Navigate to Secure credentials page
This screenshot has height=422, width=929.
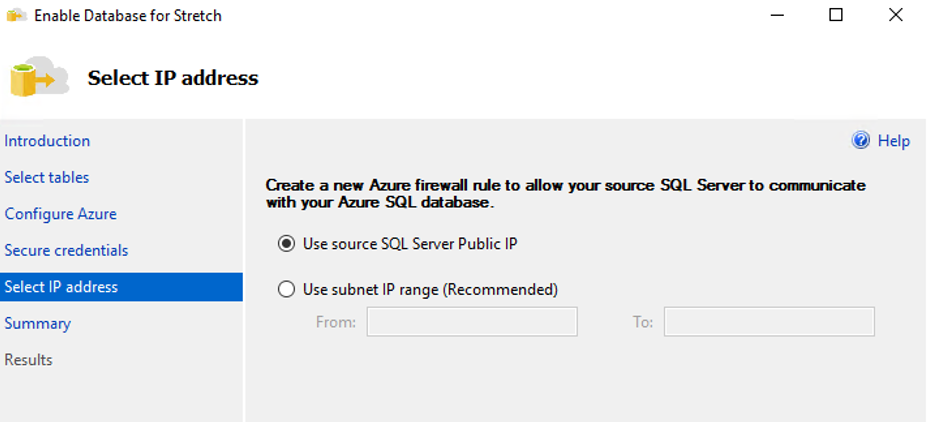click(66, 250)
